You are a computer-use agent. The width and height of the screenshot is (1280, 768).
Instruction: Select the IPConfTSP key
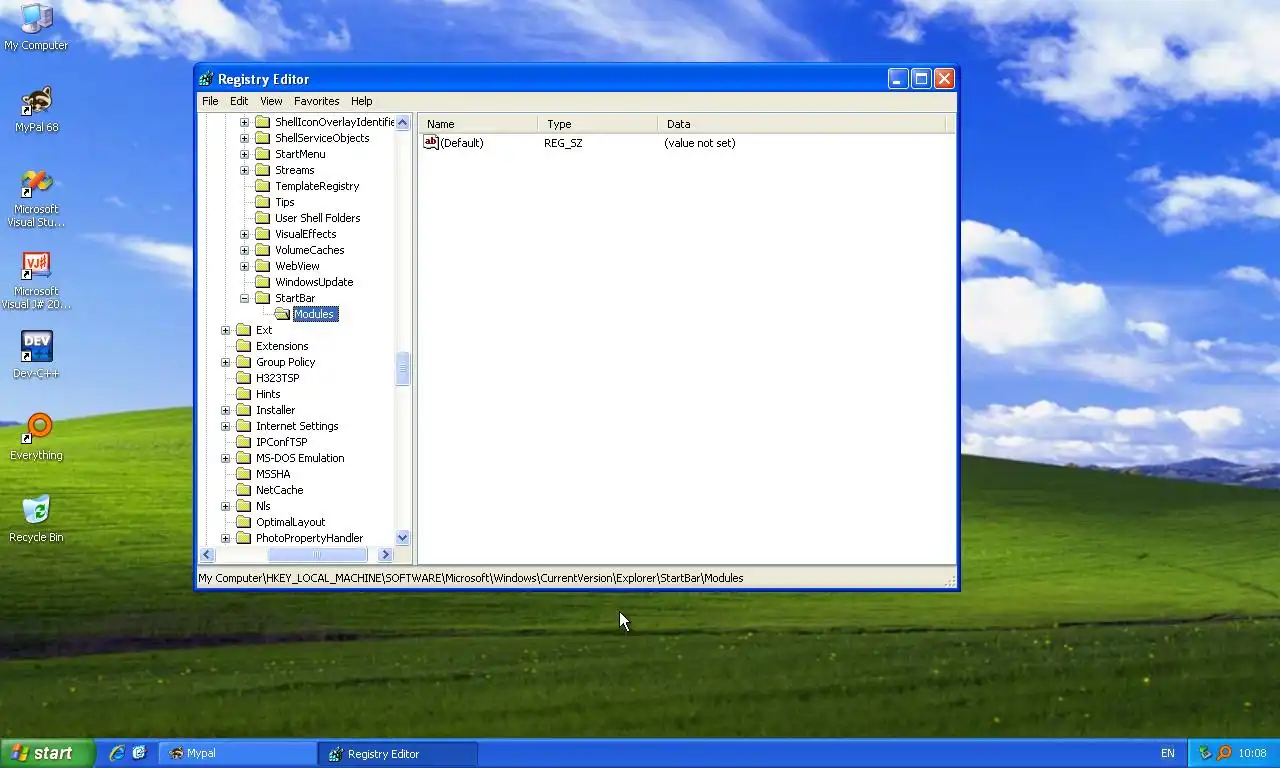[281, 442]
